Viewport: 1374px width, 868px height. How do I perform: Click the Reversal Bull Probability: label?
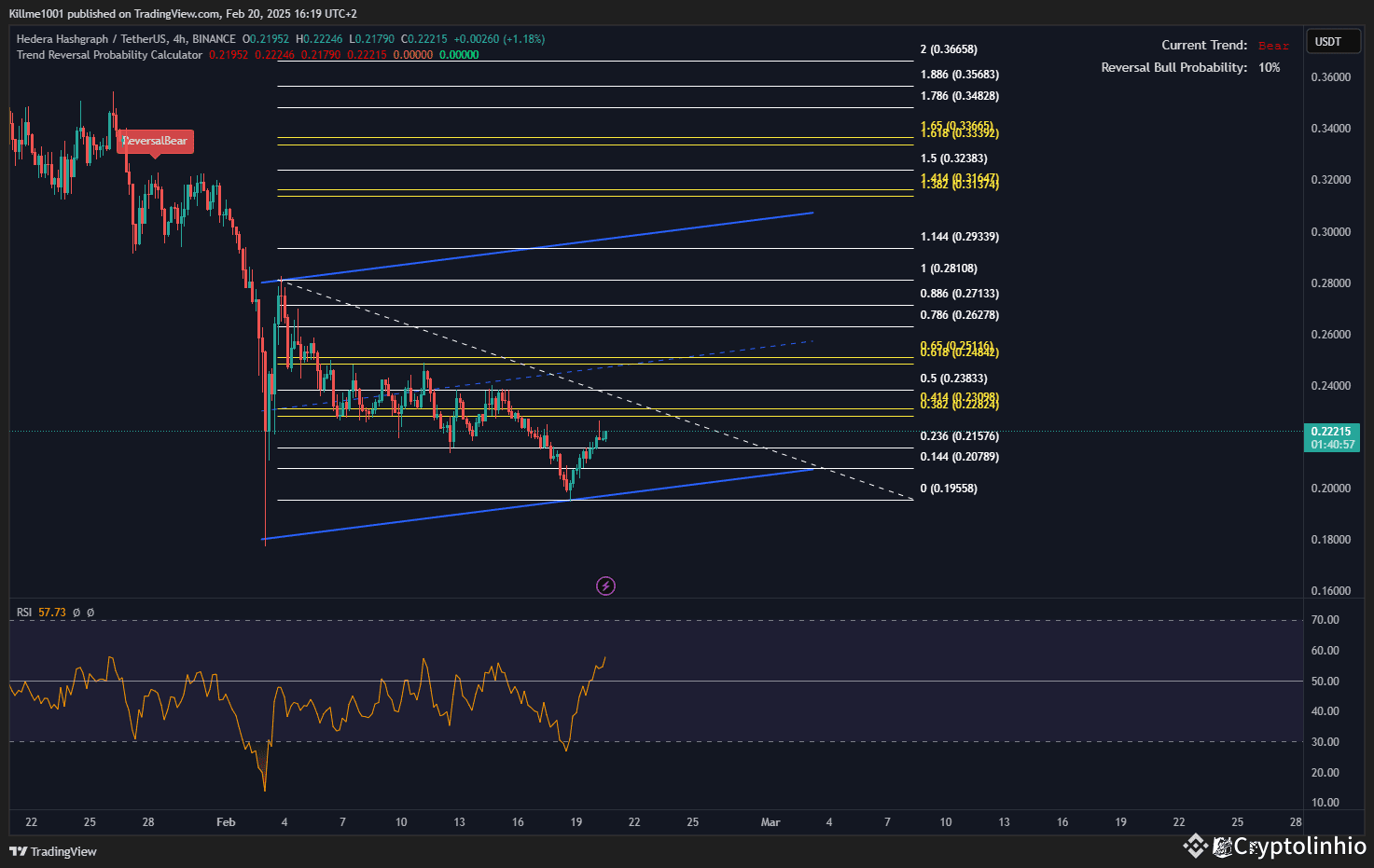(1174, 67)
